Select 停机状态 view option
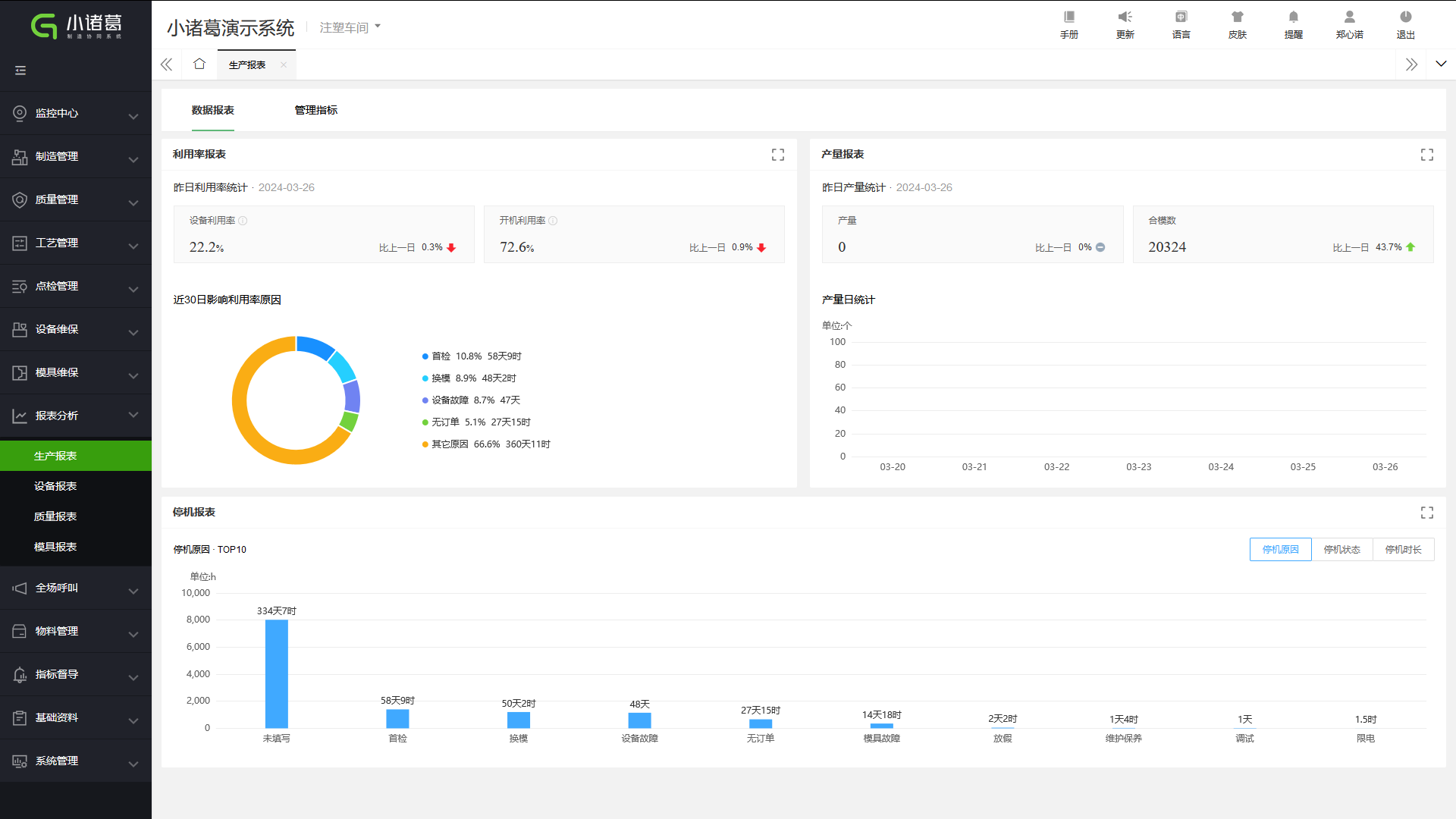This screenshot has height=819, width=1456. pyautogui.click(x=1341, y=550)
